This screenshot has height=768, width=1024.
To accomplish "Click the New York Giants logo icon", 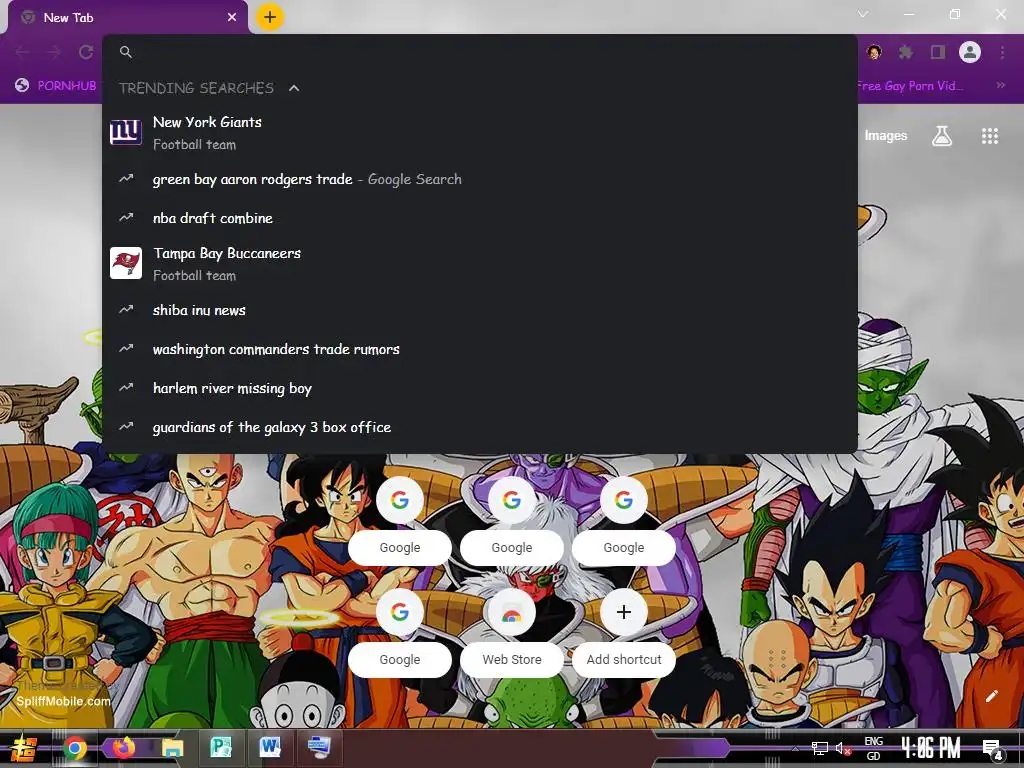I will pos(126,133).
